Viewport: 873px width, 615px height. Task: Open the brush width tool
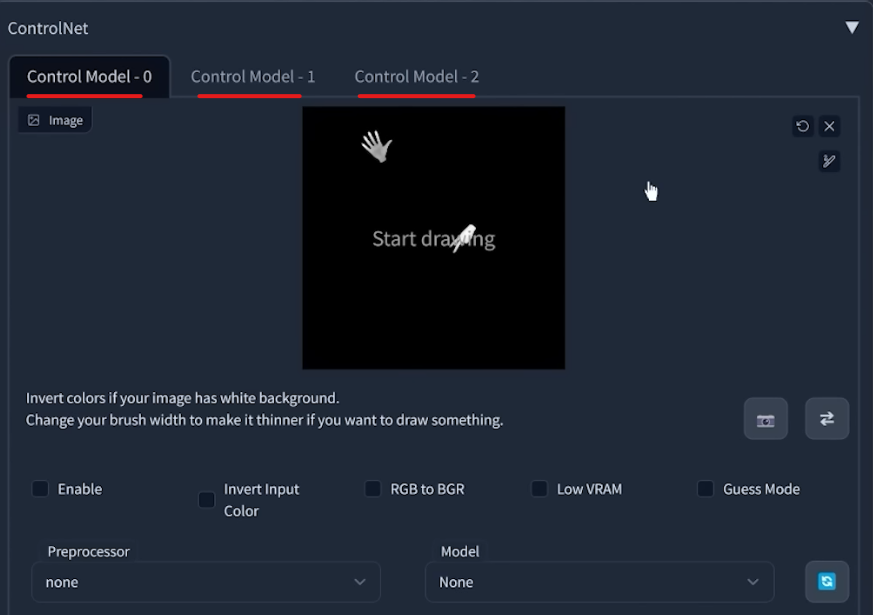coord(829,161)
